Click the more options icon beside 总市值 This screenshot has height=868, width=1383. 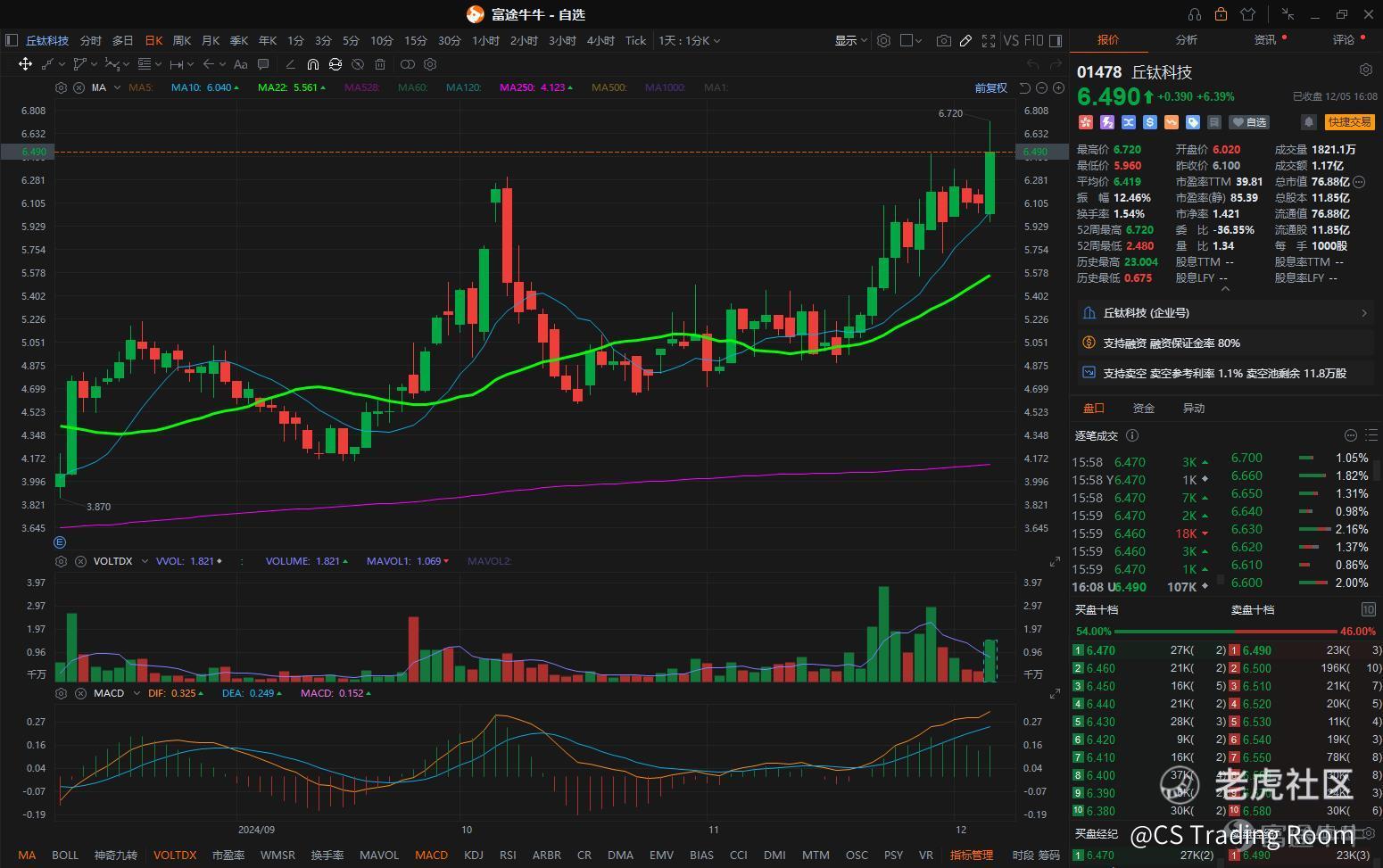click(x=1359, y=181)
